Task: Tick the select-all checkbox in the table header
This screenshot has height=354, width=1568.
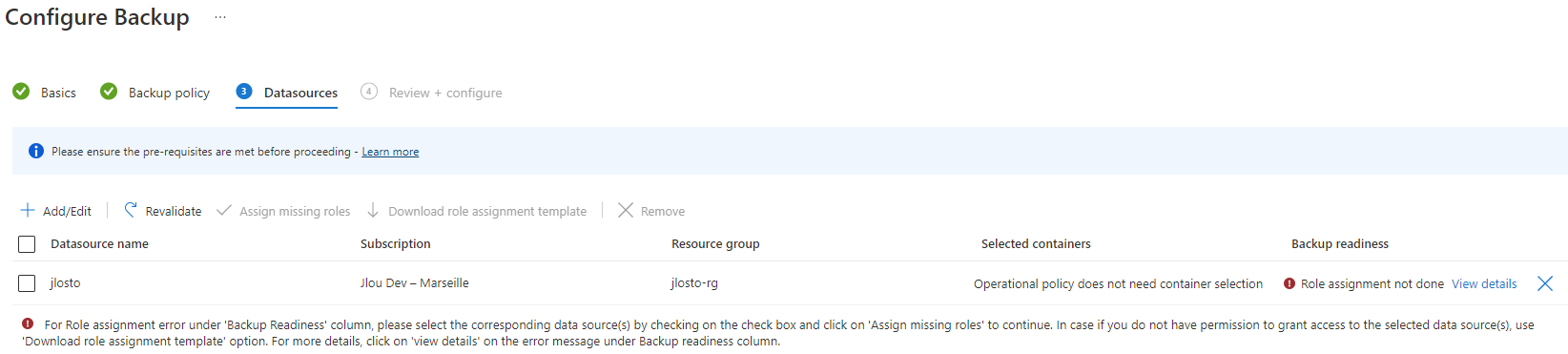Action: pos(27,244)
